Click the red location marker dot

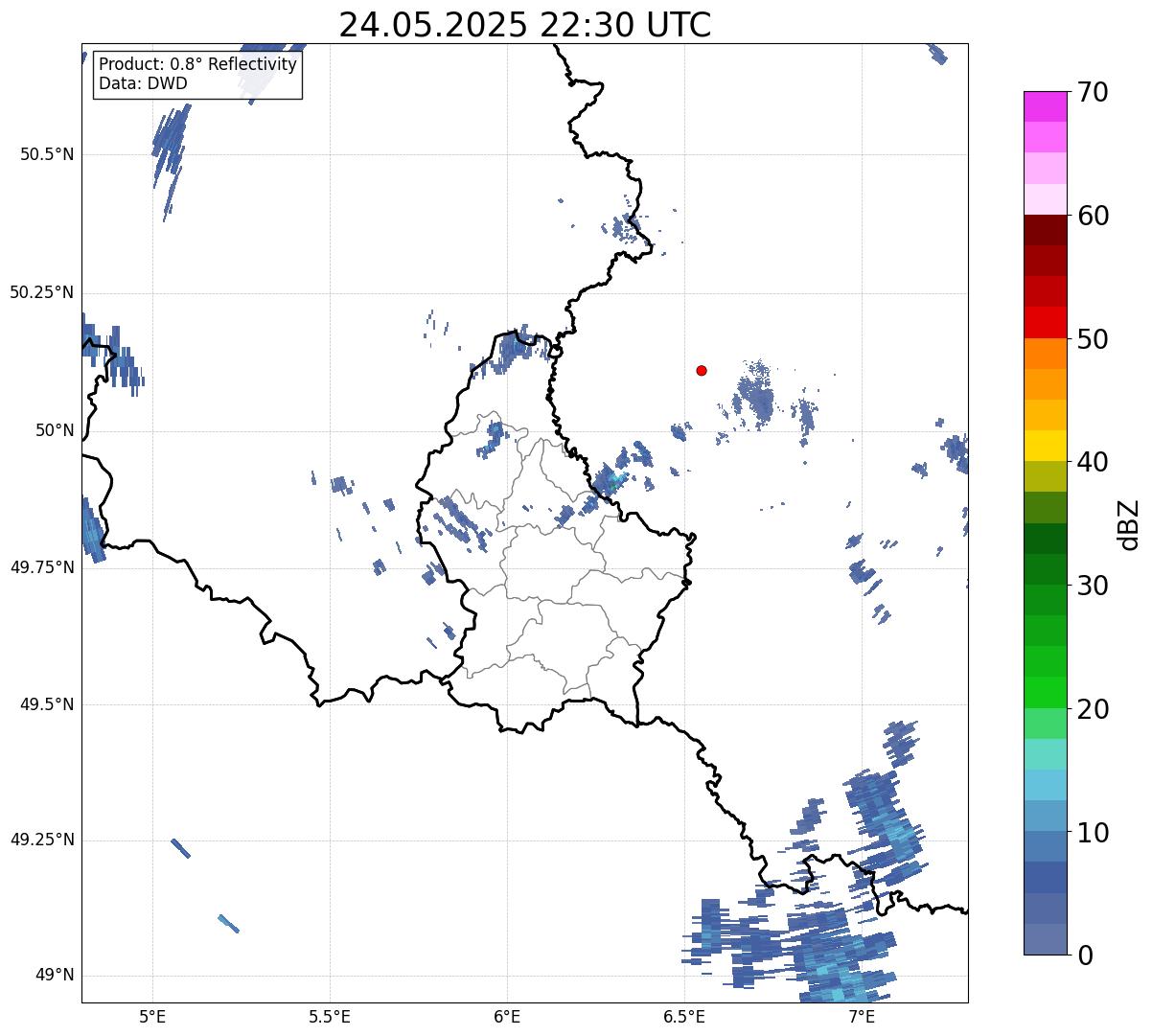point(702,370)
